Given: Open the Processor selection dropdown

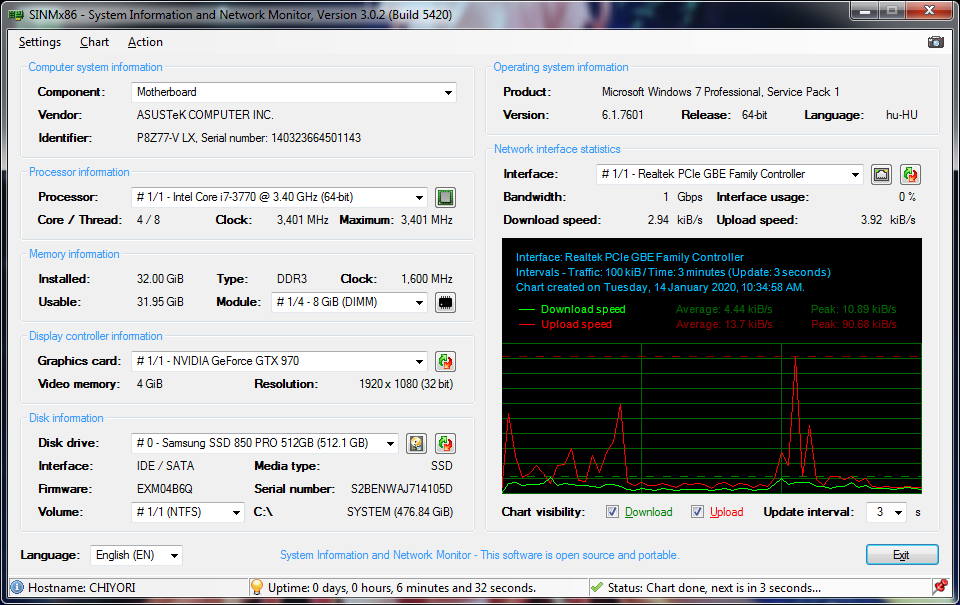Looking at the screenshot, I should [279, 197].
